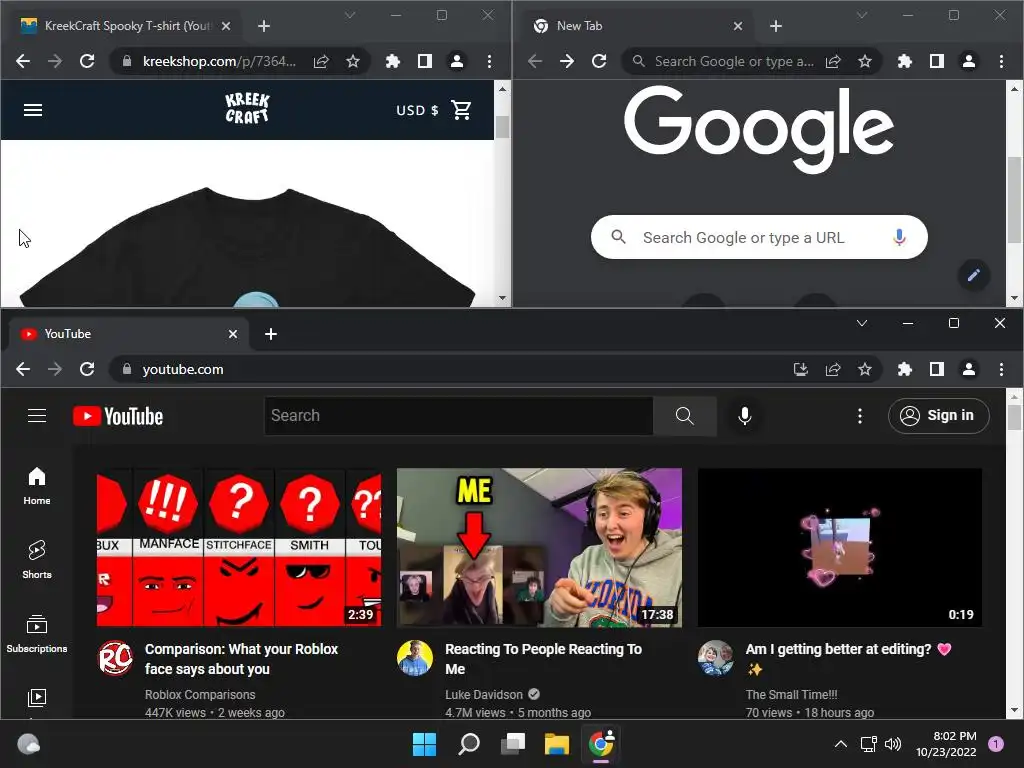Screen dimensions: 1024x768
Task: Open Extensions in the New Tab window
Action: pos(904,61)
